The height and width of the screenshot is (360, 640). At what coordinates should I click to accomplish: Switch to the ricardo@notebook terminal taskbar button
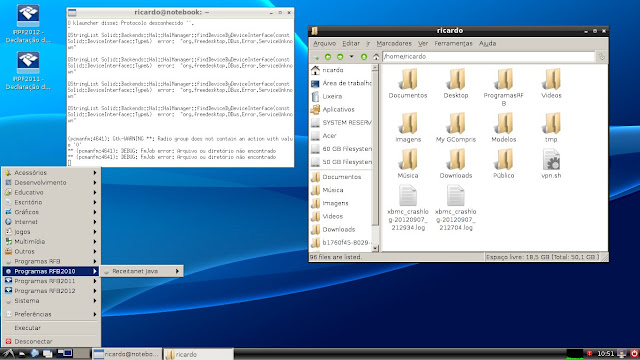click(127, 354)
